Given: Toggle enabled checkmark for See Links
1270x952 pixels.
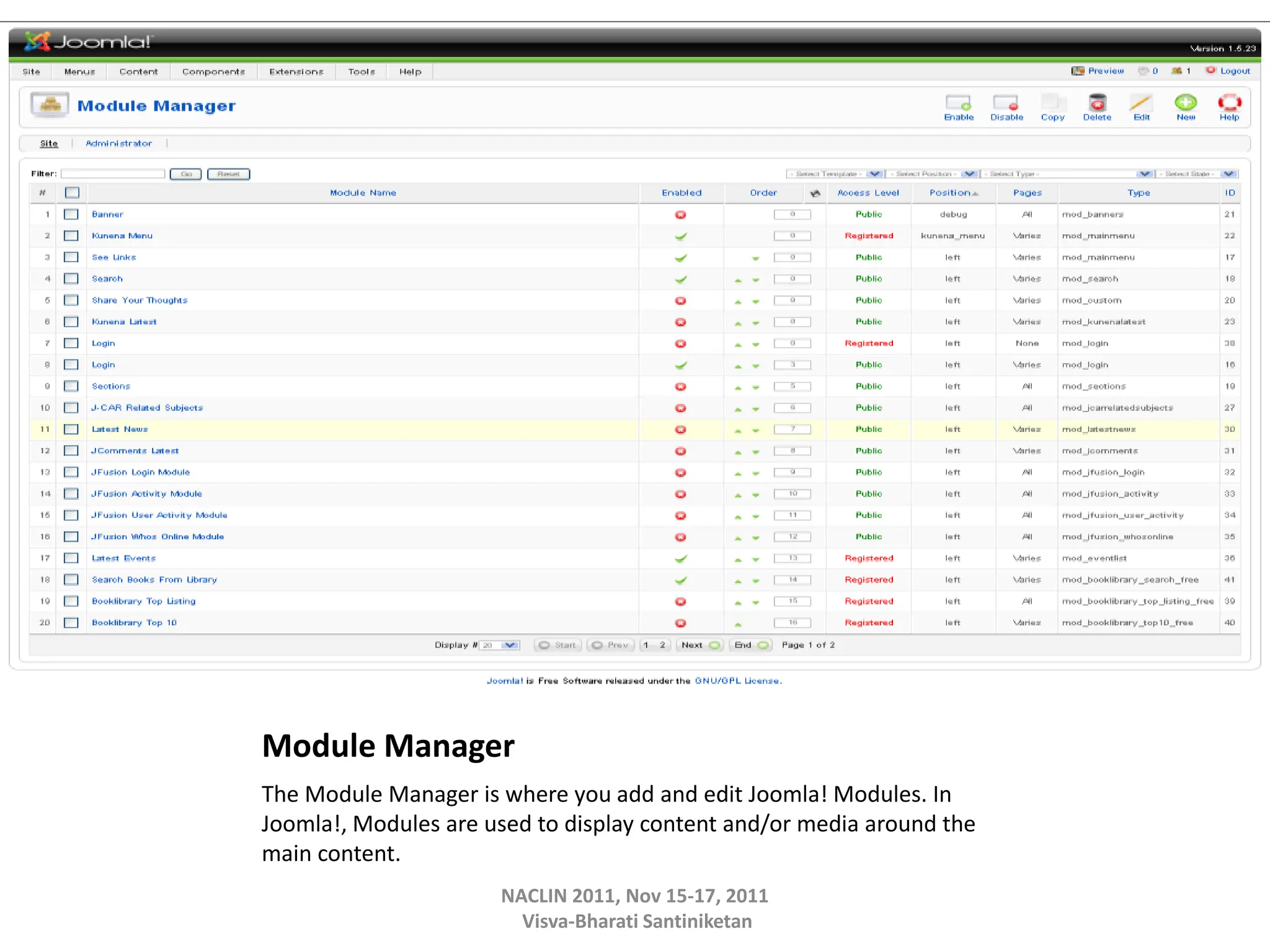Looking at the screenshot, I should coord(680,258).
